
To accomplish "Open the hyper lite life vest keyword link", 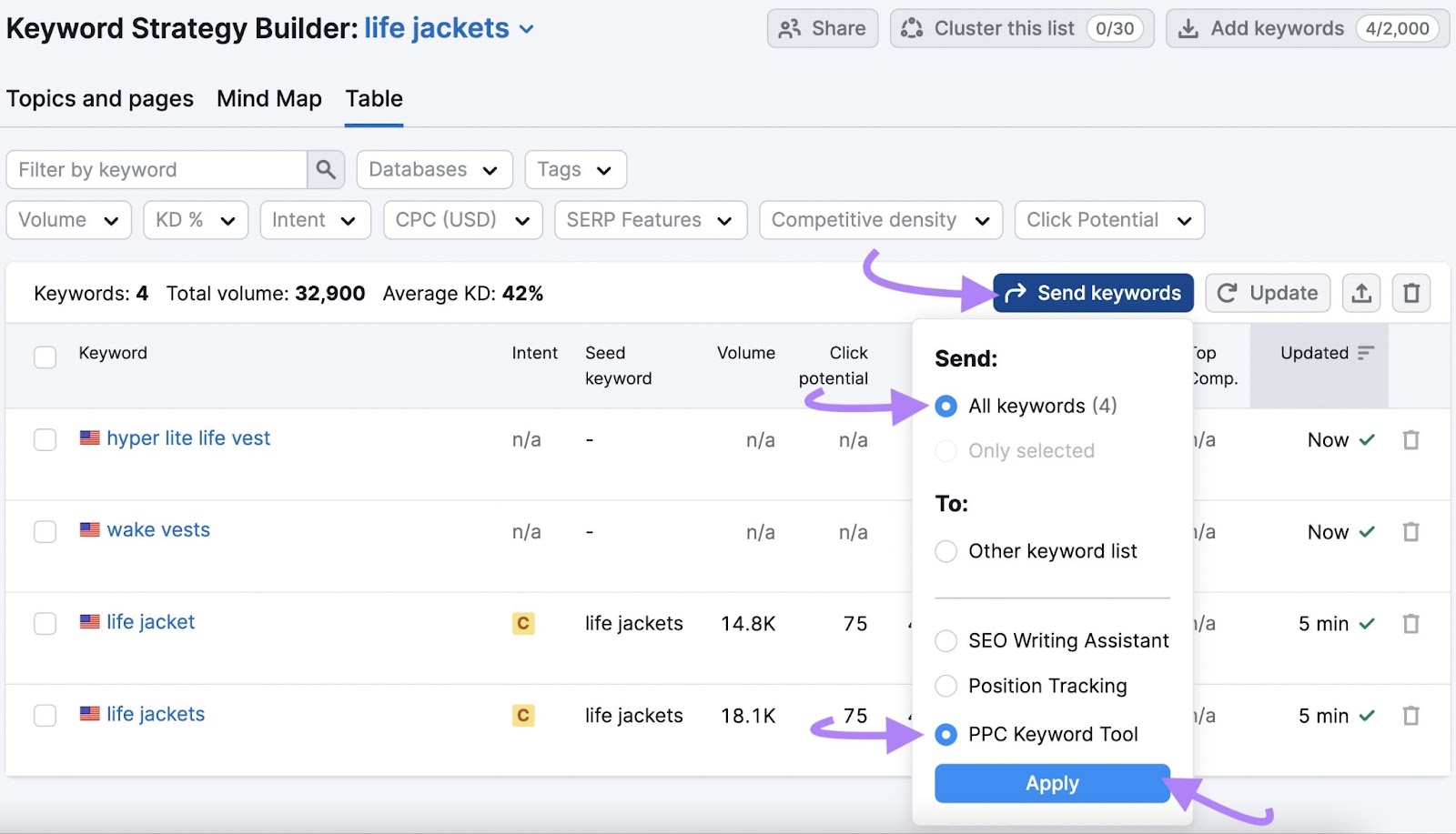I will pyautogui.click(x=188, y=437).
